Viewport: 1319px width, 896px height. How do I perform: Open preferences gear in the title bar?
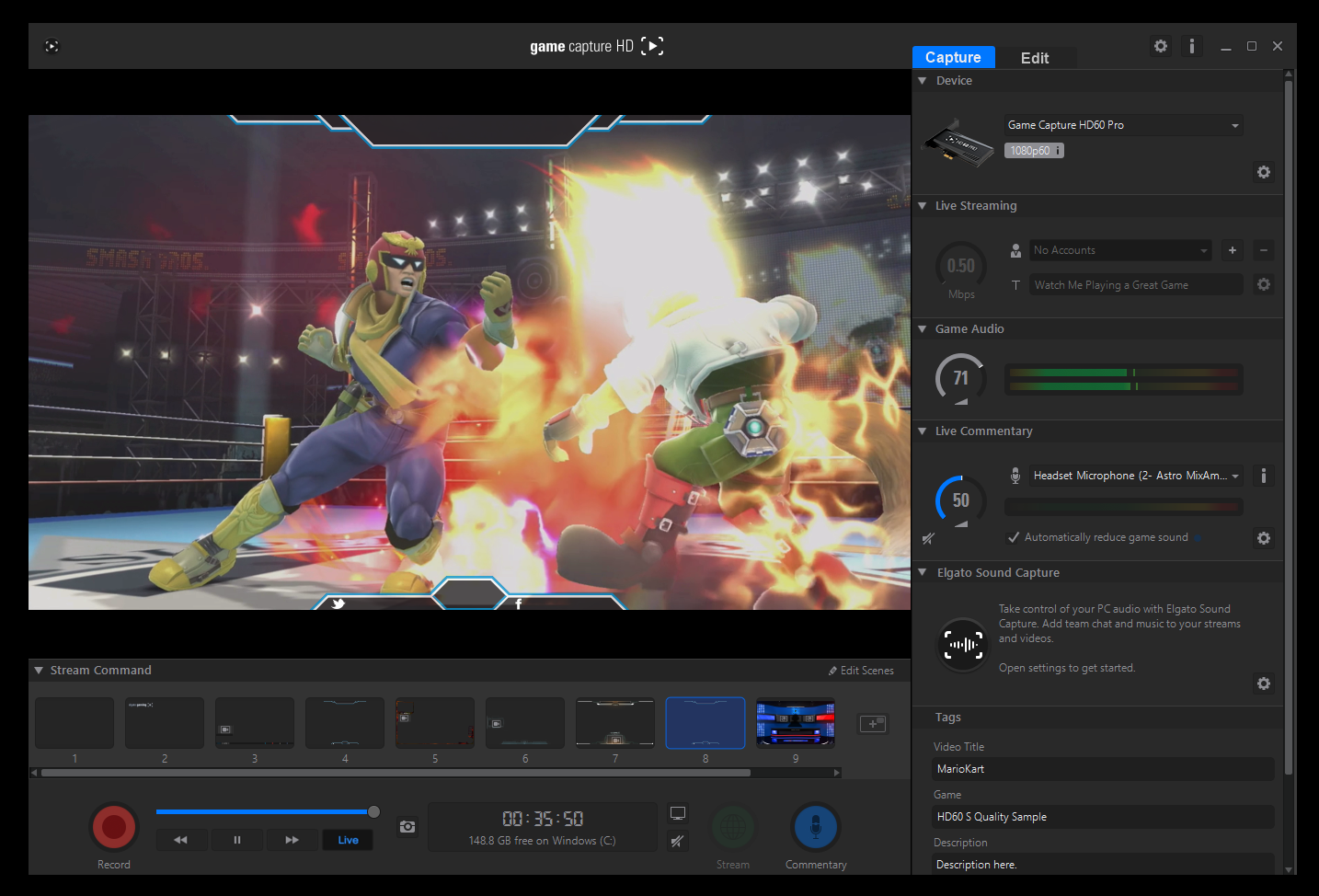[1161, 46]
